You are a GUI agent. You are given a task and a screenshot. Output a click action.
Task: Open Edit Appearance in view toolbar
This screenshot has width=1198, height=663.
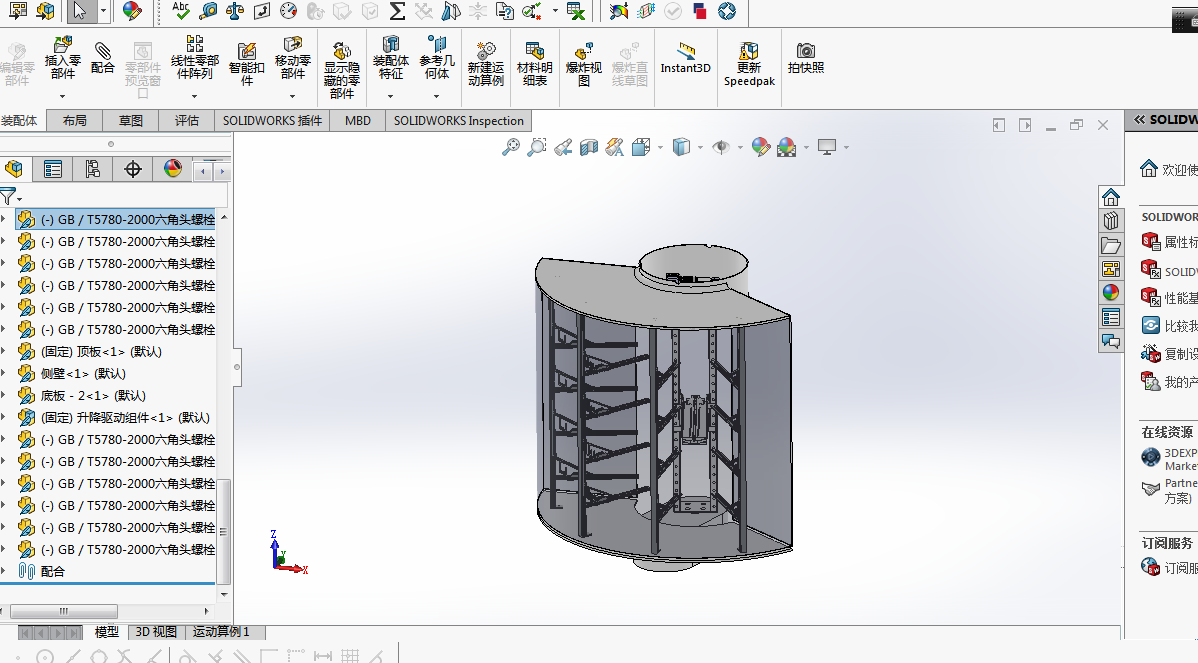coord(760,147)
